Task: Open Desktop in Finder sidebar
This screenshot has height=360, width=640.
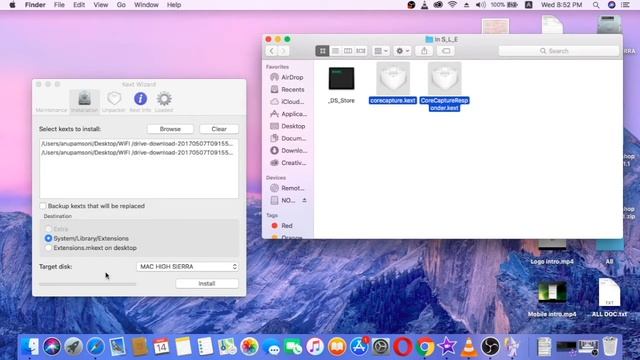Action: [x=287, y=126]
